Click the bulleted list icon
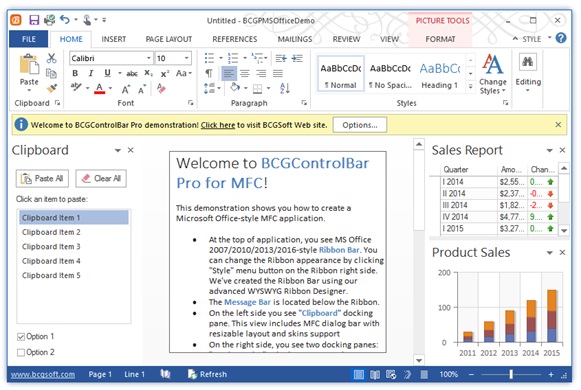Screen dimensions: 581x390 209,58
